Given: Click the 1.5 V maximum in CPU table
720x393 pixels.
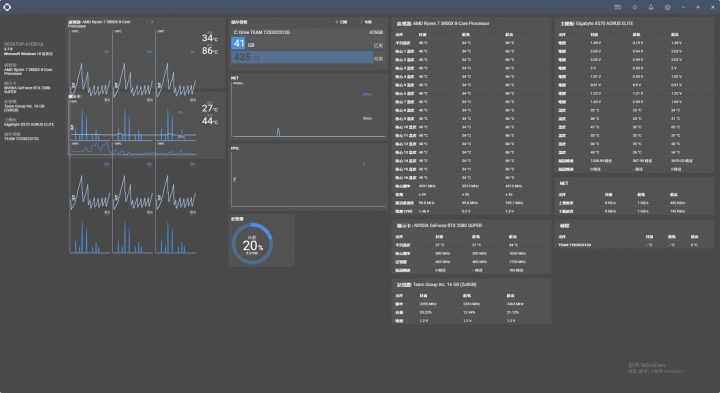Looking at the screenshot, I should coord(510,211).
